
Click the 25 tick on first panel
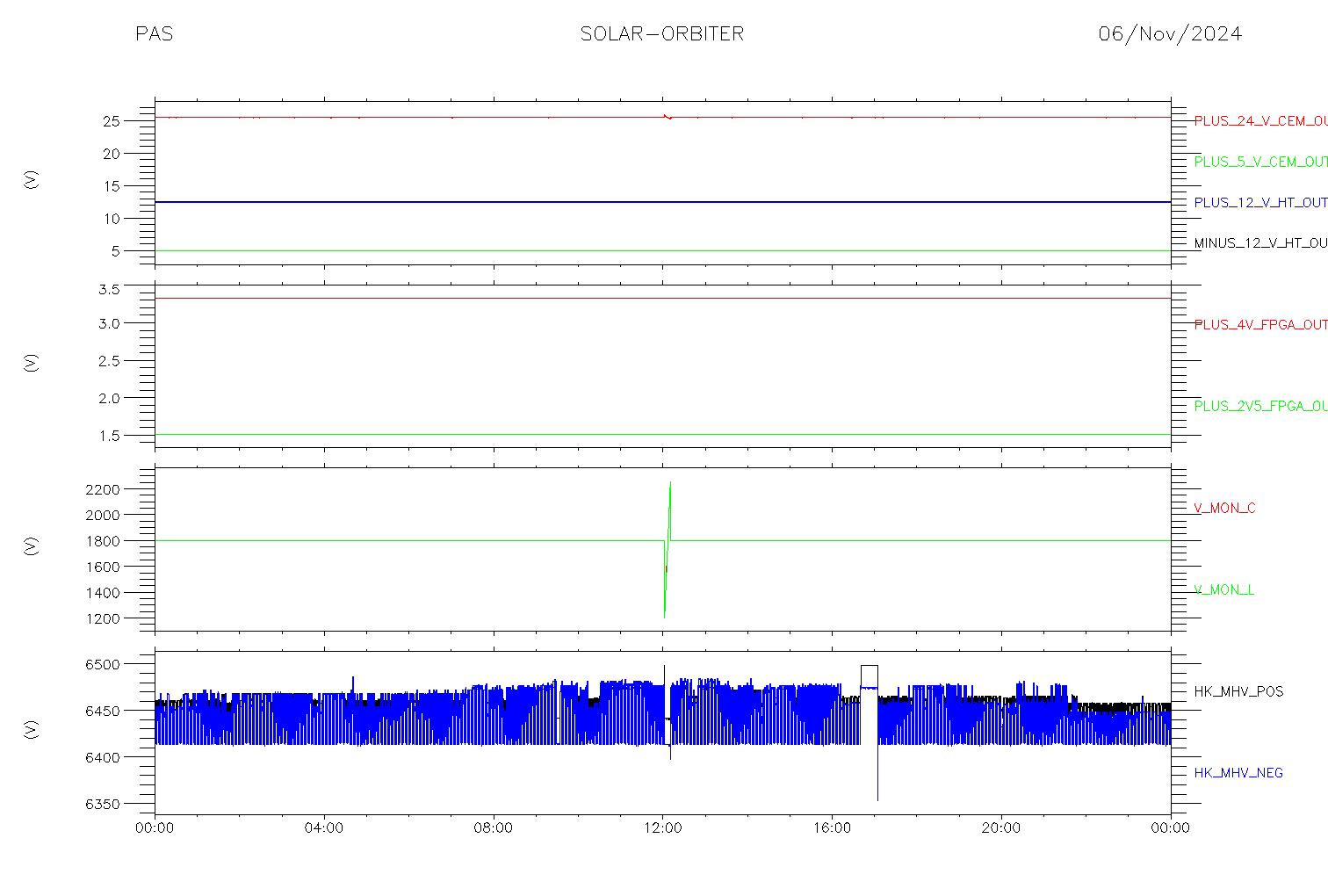click(x=112, y=121)
